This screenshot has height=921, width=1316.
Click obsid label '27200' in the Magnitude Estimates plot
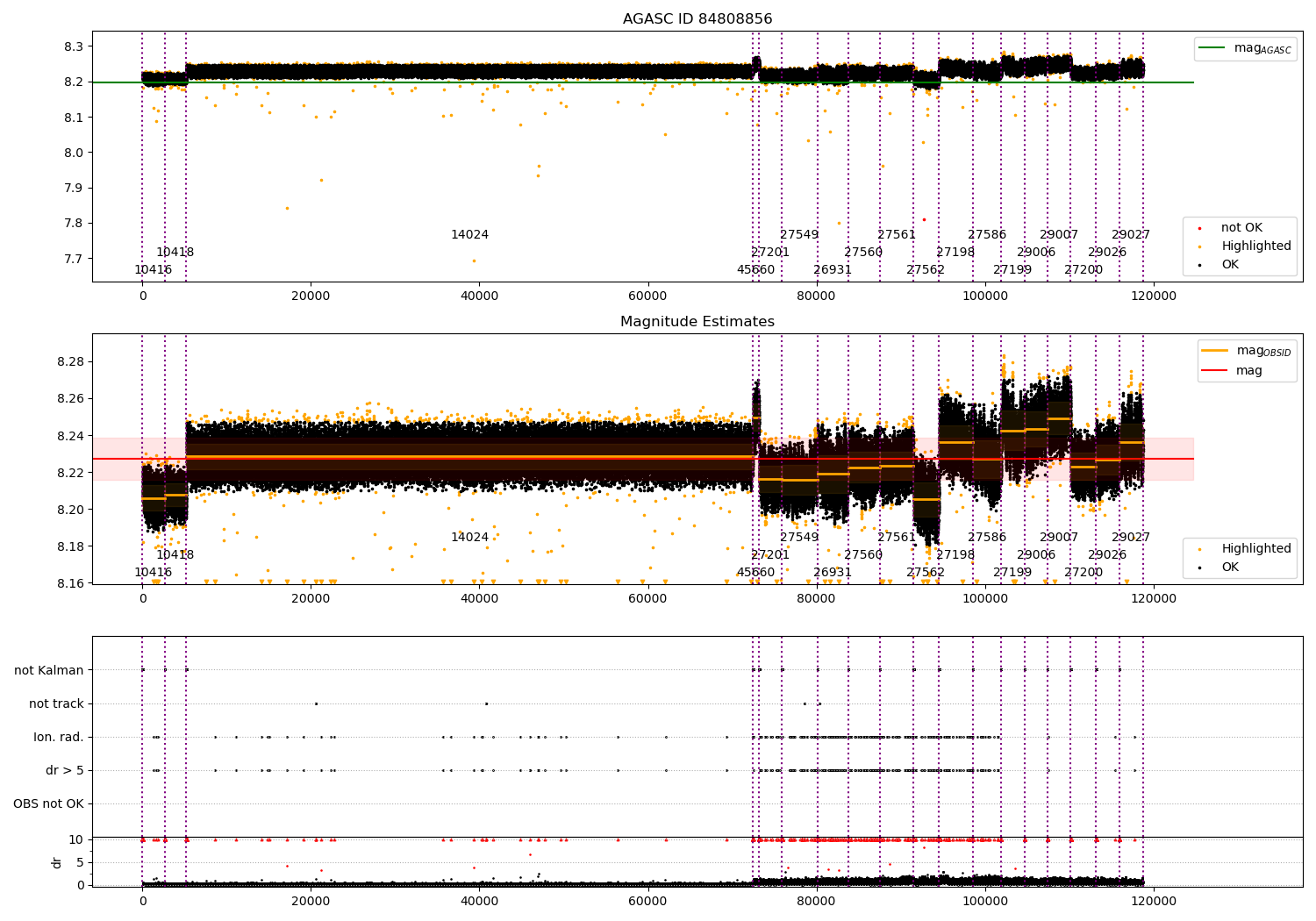pos(1084,573)
